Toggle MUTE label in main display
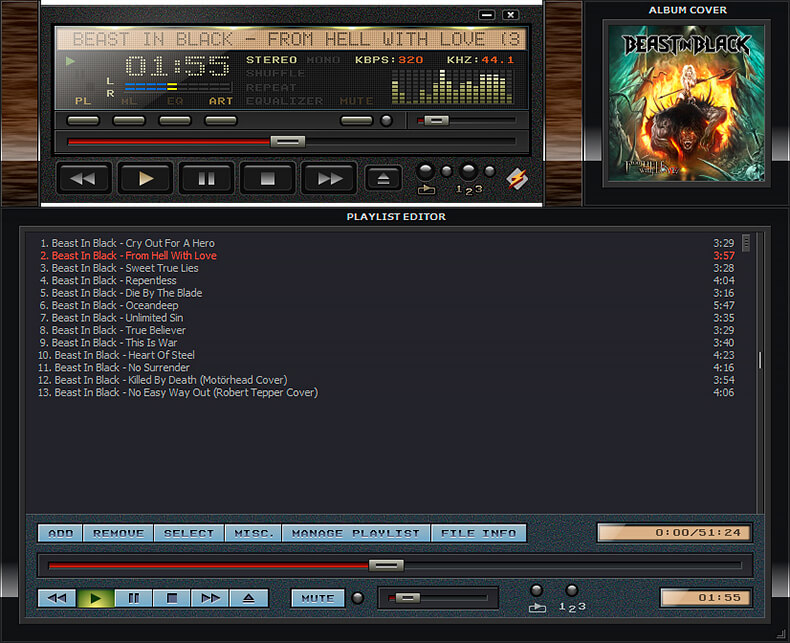The width and height of the screenshot is (790, 643). 356,101
